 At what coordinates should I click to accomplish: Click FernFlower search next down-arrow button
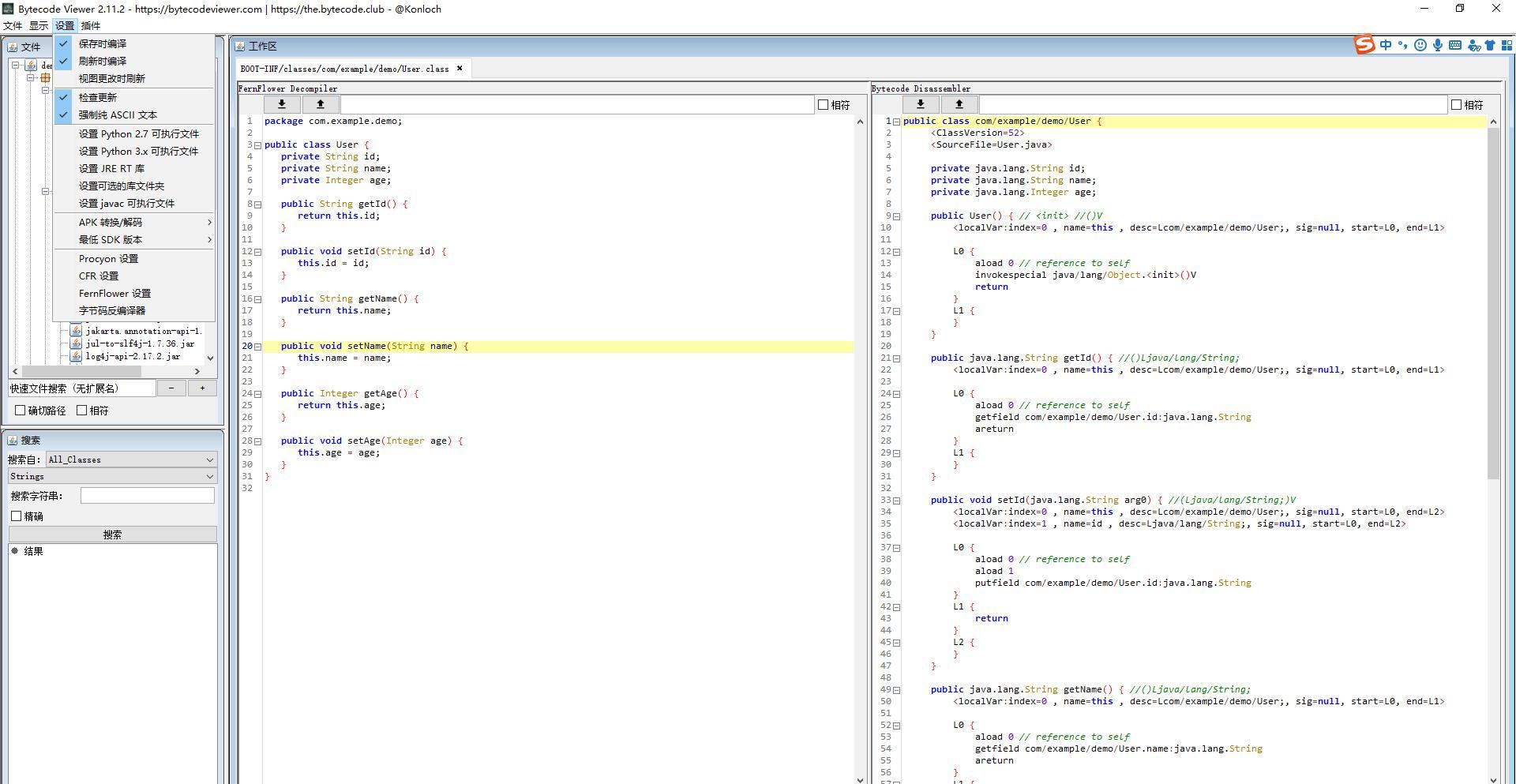point(282,104)
